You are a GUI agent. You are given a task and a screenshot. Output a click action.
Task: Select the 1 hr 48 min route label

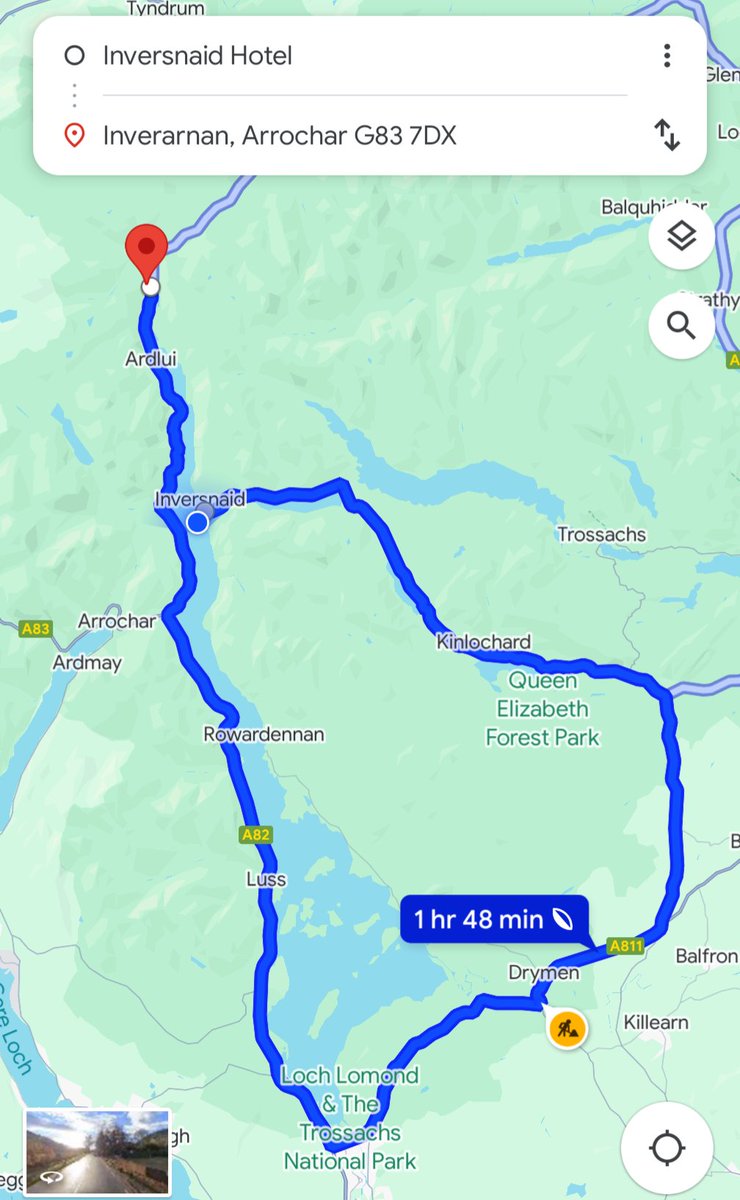[x=495, y=919]
